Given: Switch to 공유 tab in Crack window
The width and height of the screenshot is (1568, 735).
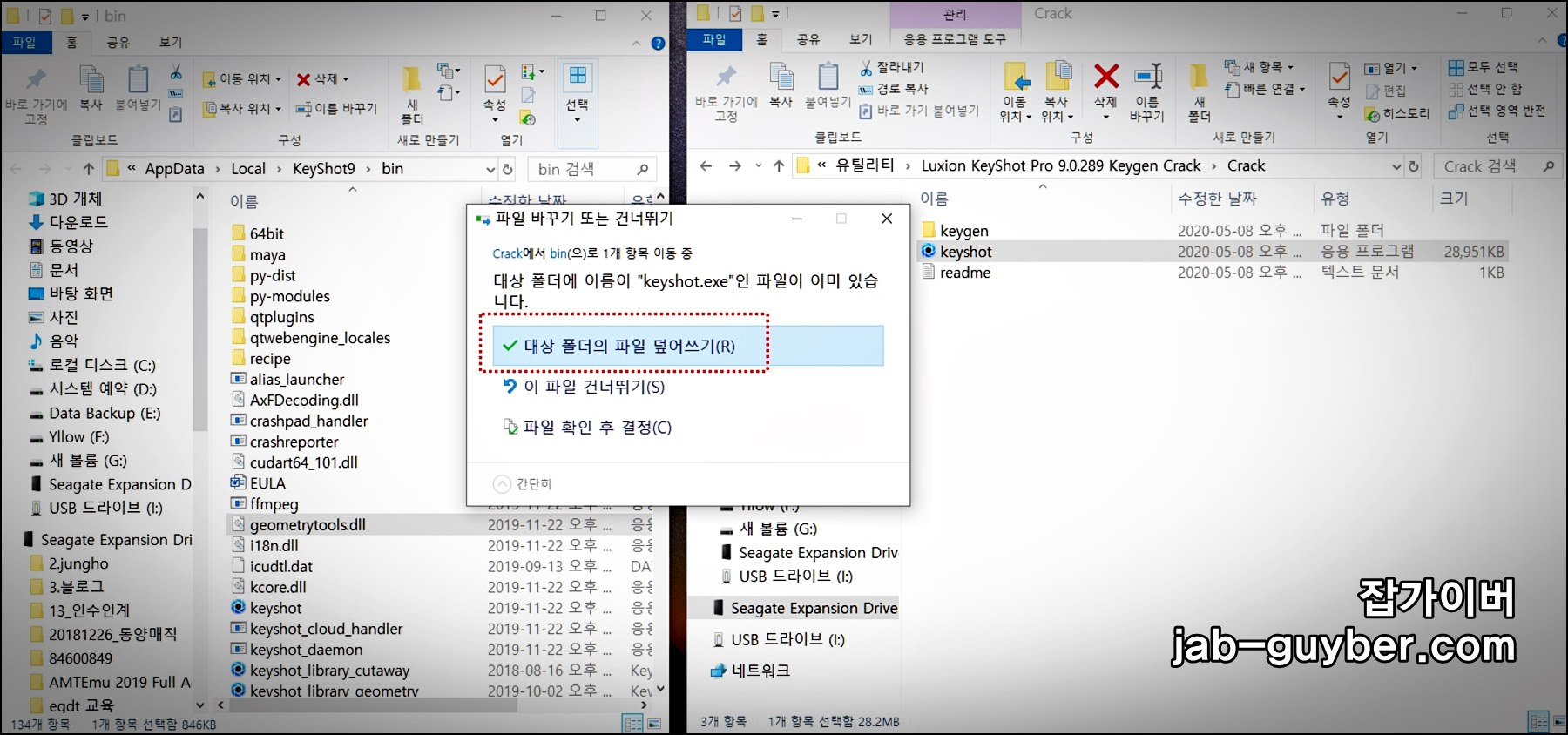Looking at the screenshot, I should (808, 39).
